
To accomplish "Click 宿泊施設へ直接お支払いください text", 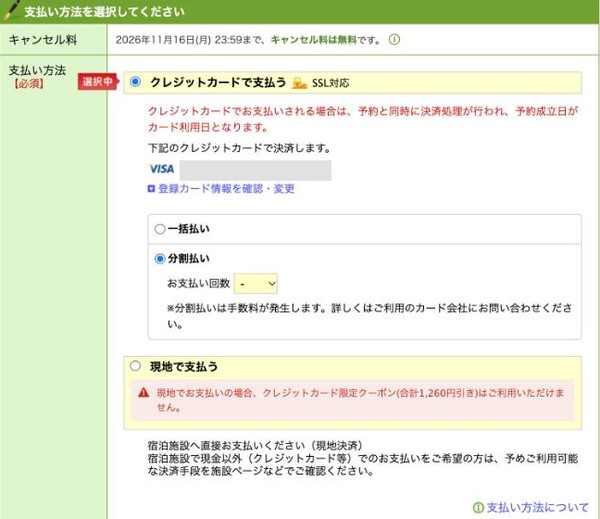I will coord(255,446).
